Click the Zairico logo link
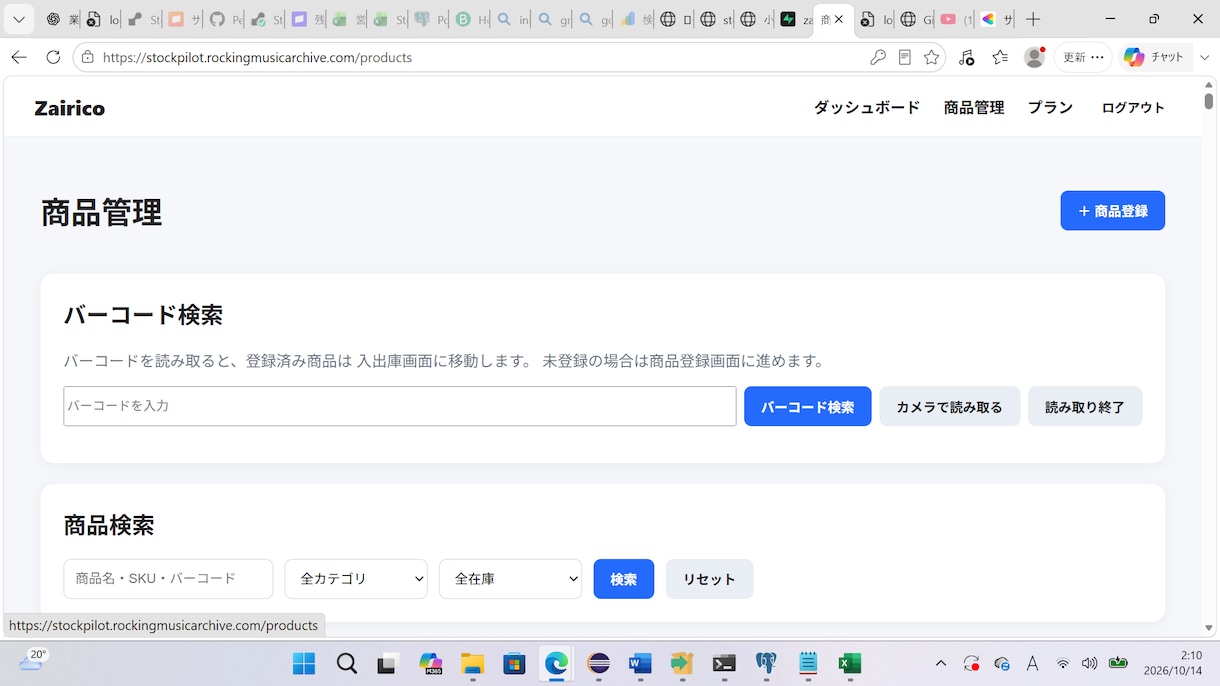The height and width of the screenshot is (686, 1220). (70, 108)
